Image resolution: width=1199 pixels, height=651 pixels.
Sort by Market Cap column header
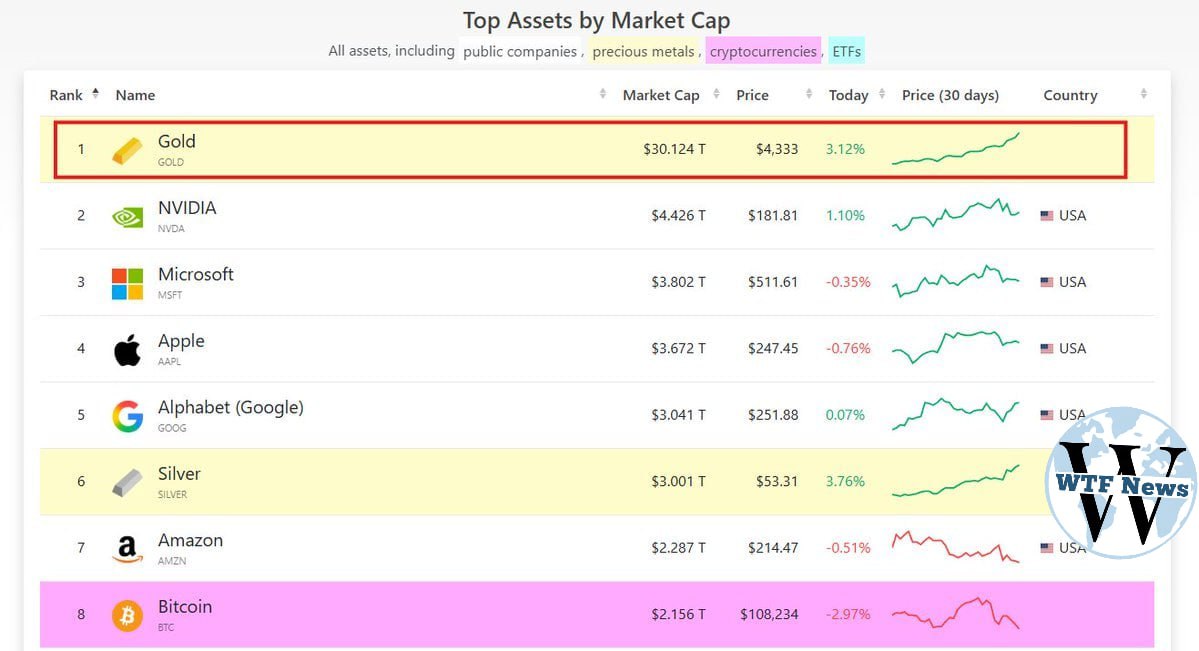tap(661, 95)
